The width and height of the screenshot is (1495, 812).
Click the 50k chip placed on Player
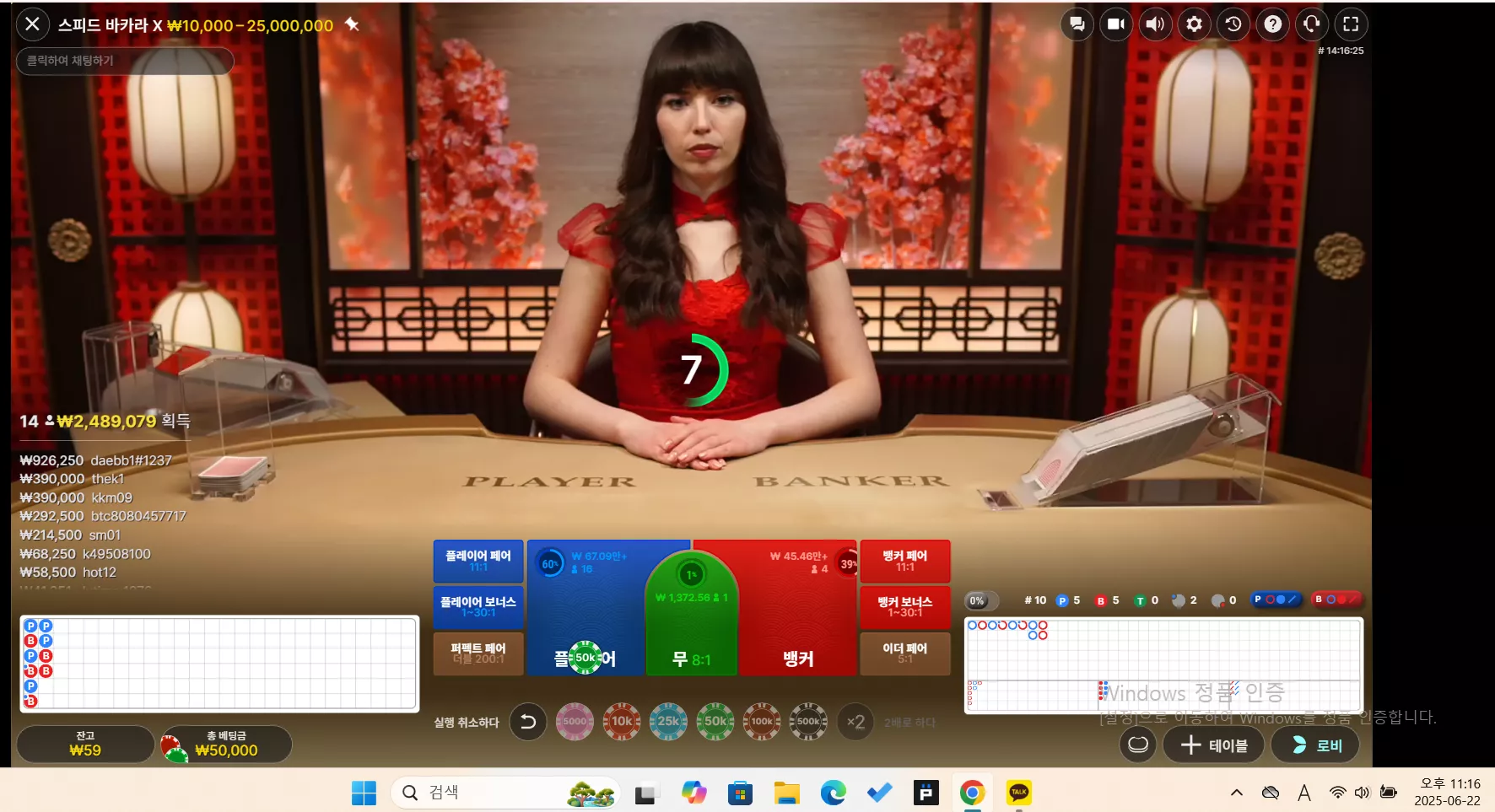pyautogui.click(x=585, y=658)
